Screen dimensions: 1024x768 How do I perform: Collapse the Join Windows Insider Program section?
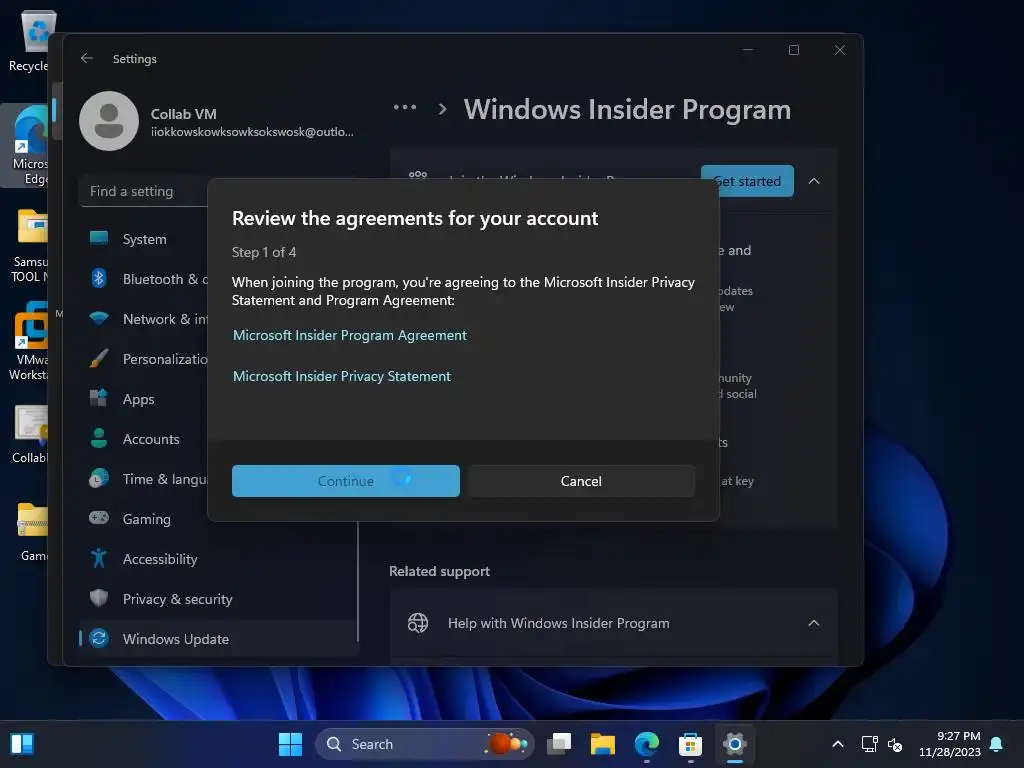pos(814,181)
